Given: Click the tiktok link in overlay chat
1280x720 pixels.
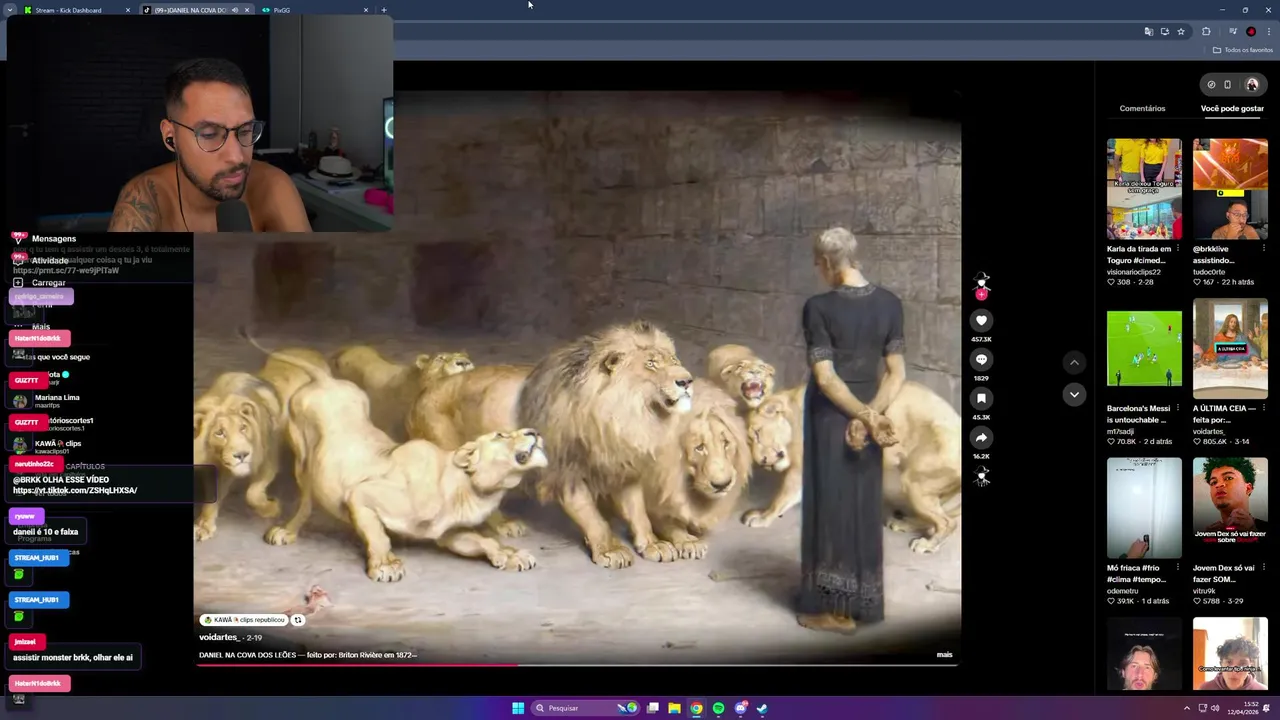Looking at the screenshot, I should point(75,491).
